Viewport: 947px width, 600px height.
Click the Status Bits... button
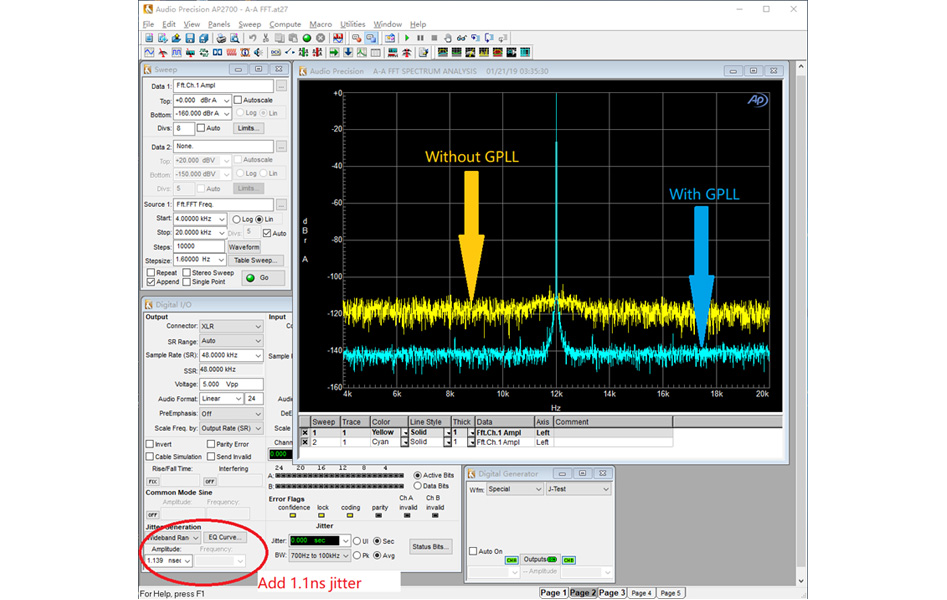click(x=430, y=546)
